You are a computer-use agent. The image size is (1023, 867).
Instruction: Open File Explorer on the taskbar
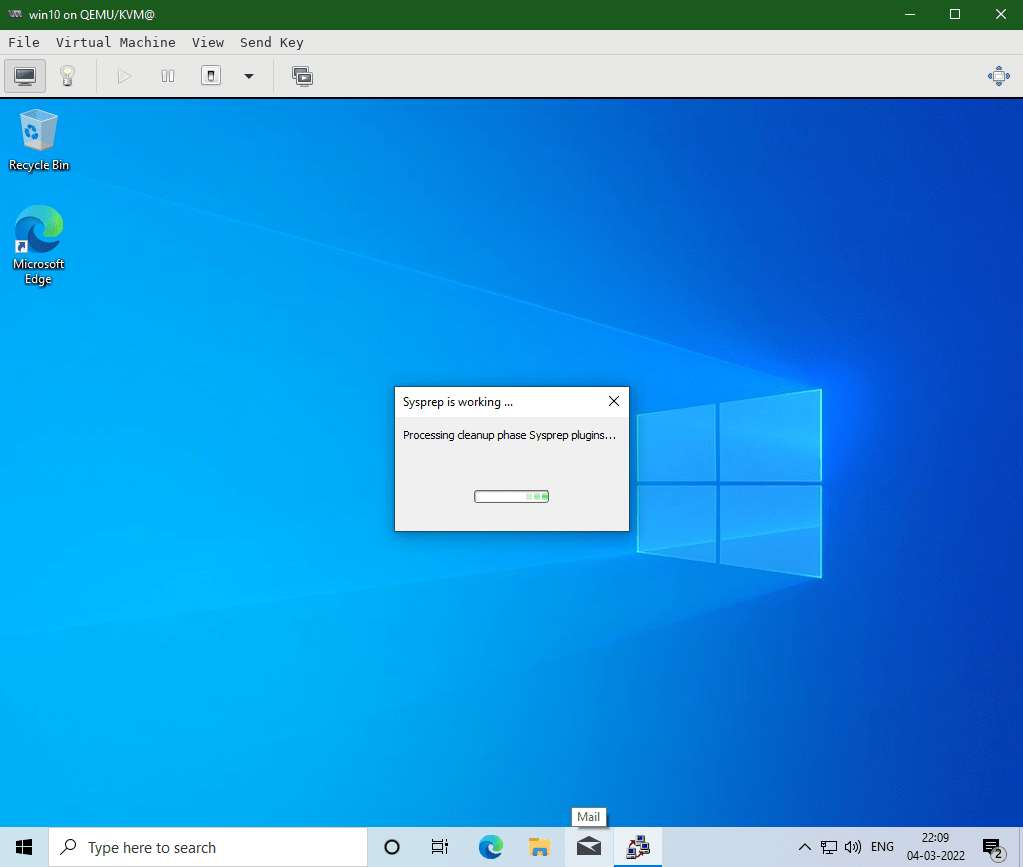point(539,846)
